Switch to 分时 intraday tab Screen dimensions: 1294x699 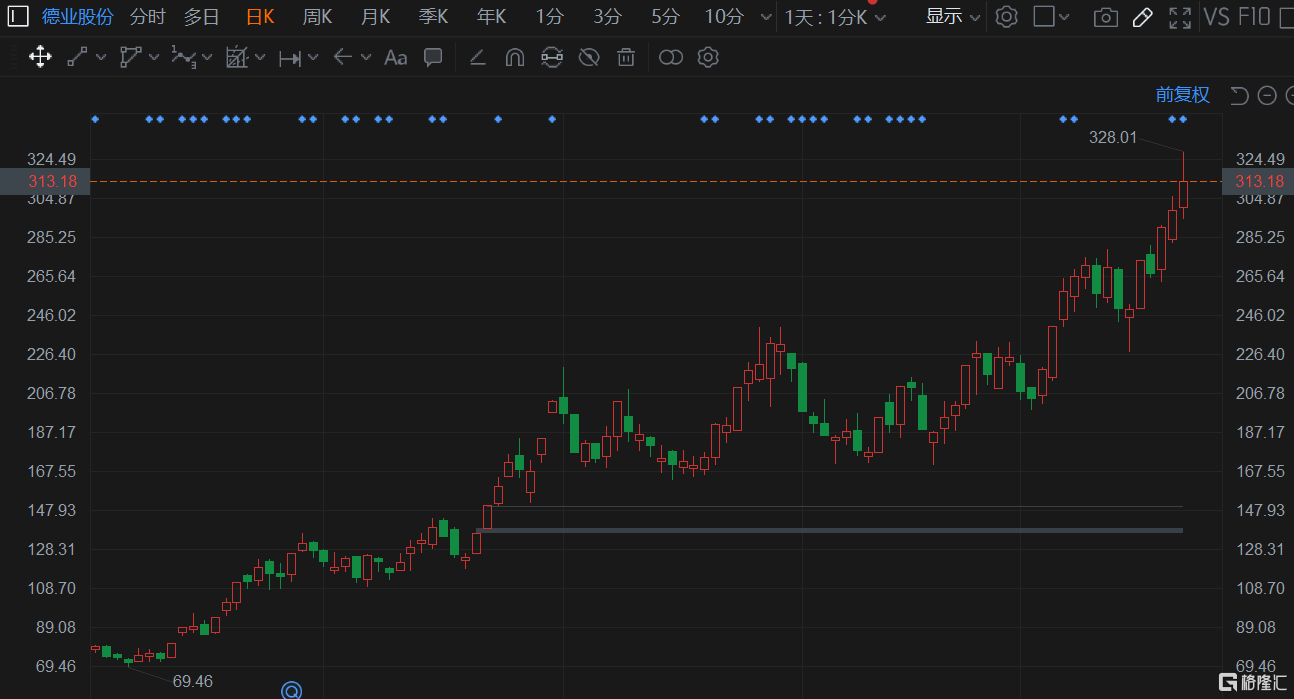coord(148,17)
